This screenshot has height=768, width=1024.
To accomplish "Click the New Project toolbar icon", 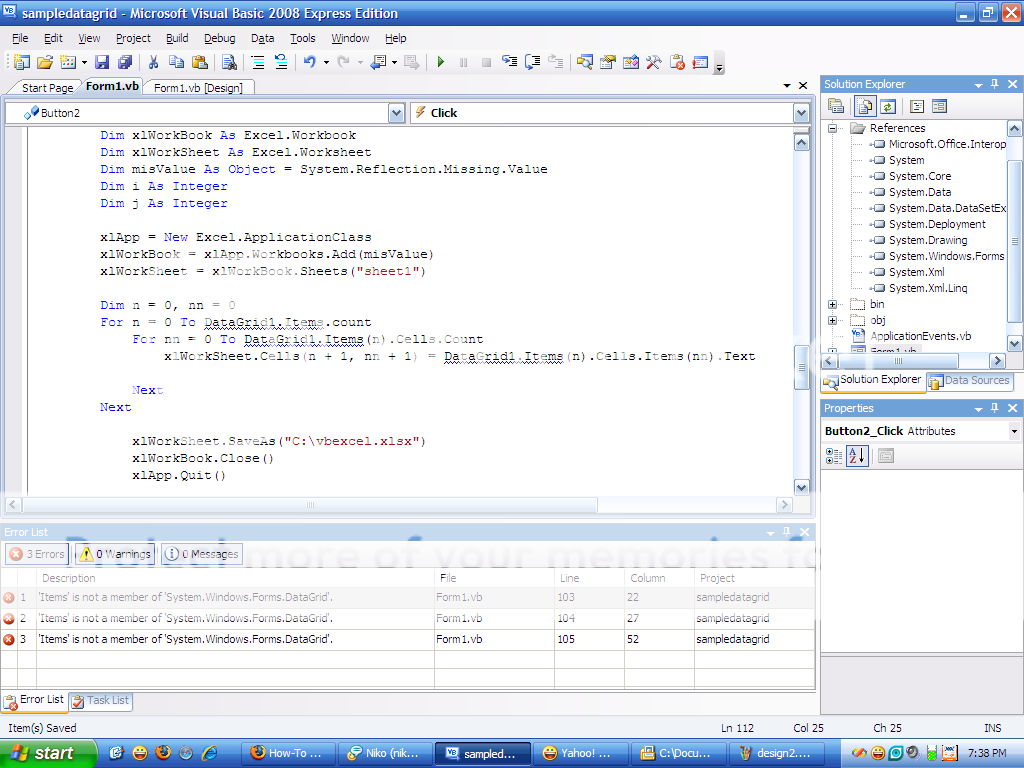I will (22, 62).
